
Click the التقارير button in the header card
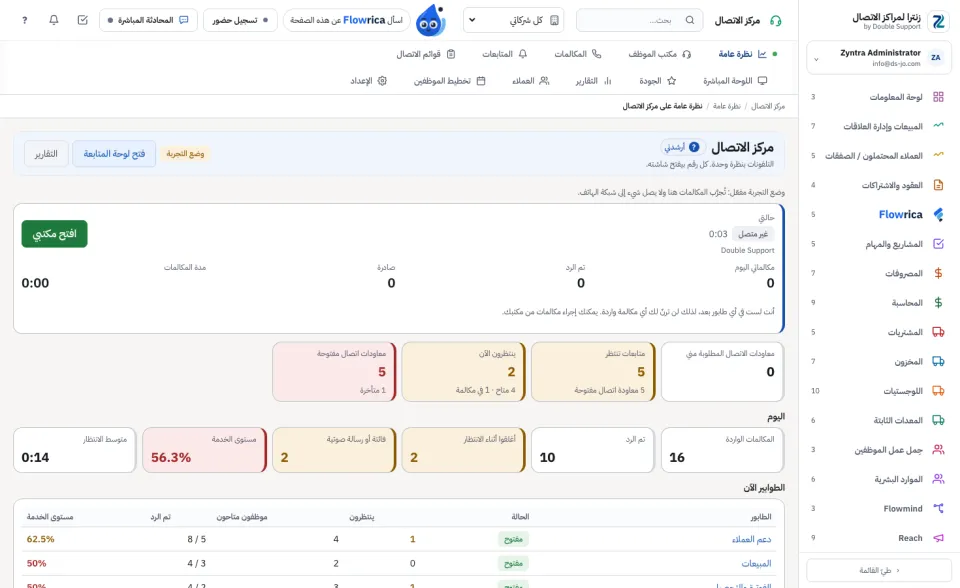(46, 154)
